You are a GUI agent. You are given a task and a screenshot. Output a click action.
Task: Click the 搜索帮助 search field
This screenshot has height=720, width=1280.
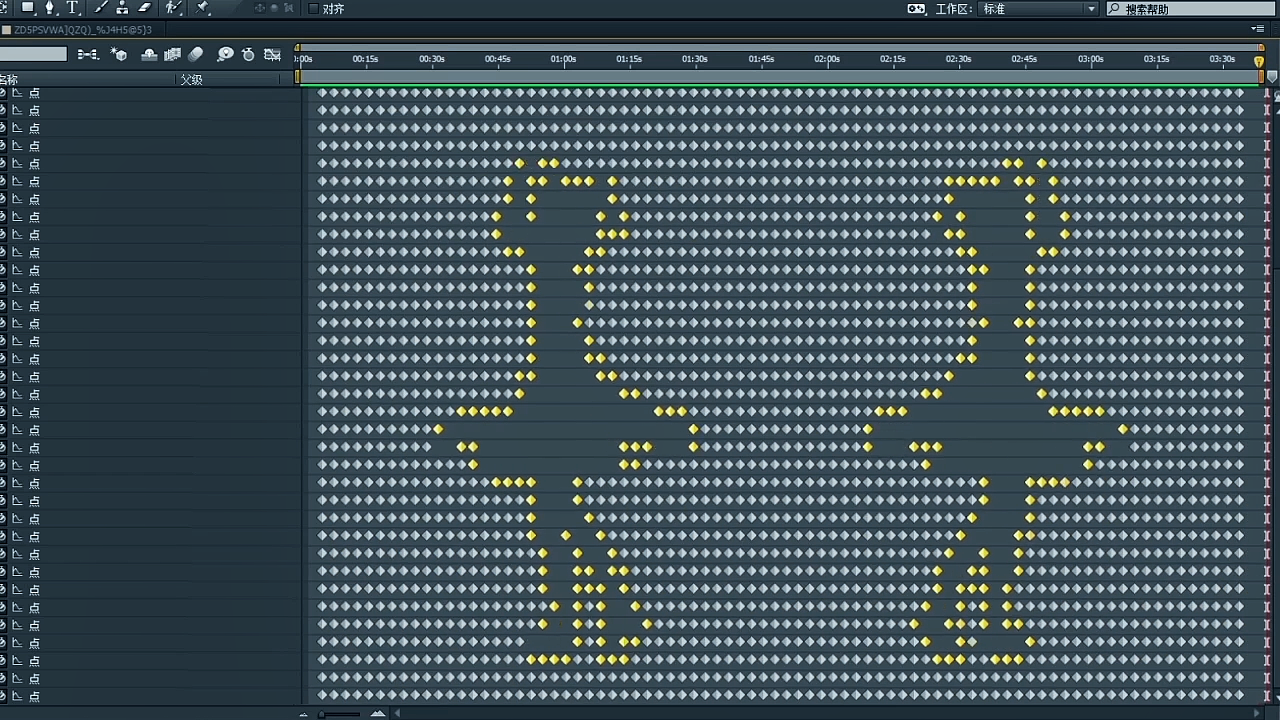1190,9
